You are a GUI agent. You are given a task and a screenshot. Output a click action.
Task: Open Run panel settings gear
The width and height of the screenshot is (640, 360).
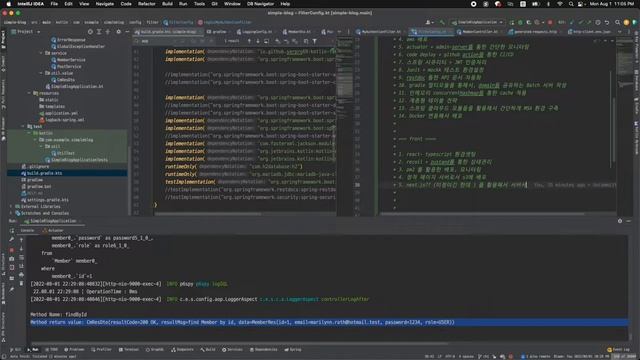click(x=620, y=221)
